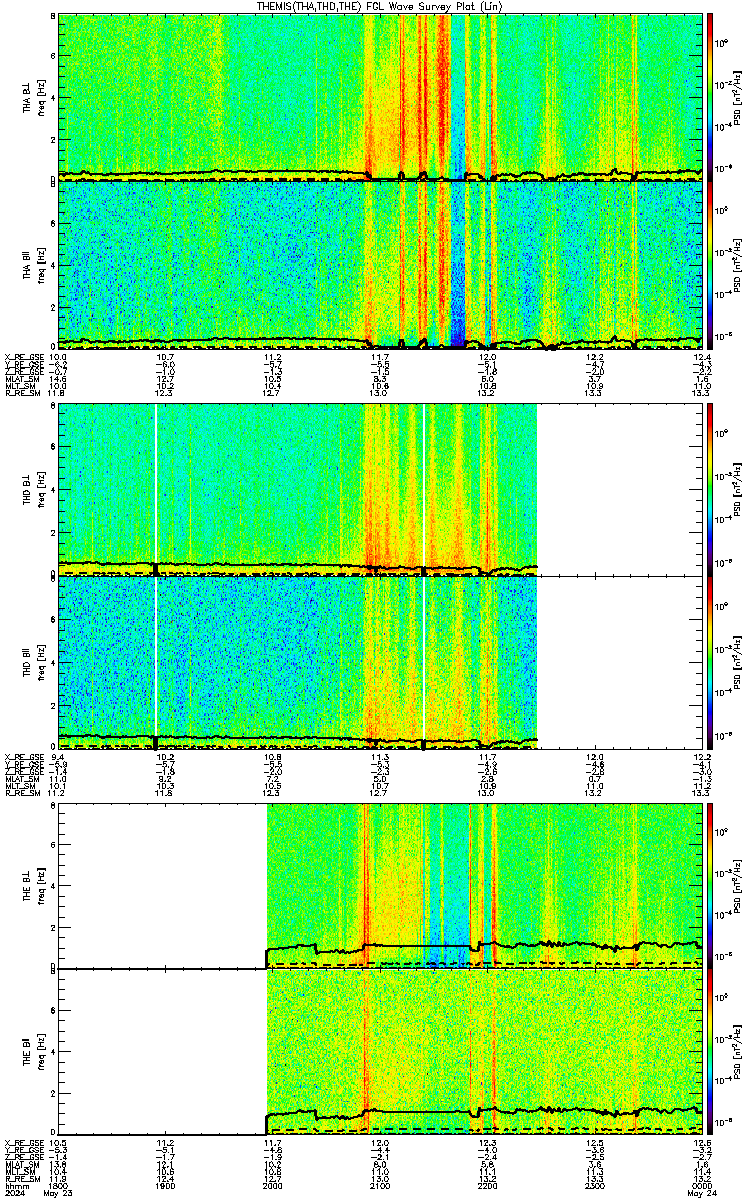The width and height of the screenshot is (750, 1200).
Task: Click the 1800 time tick label
Action: pyautogui.click(x=59, y=1184)
